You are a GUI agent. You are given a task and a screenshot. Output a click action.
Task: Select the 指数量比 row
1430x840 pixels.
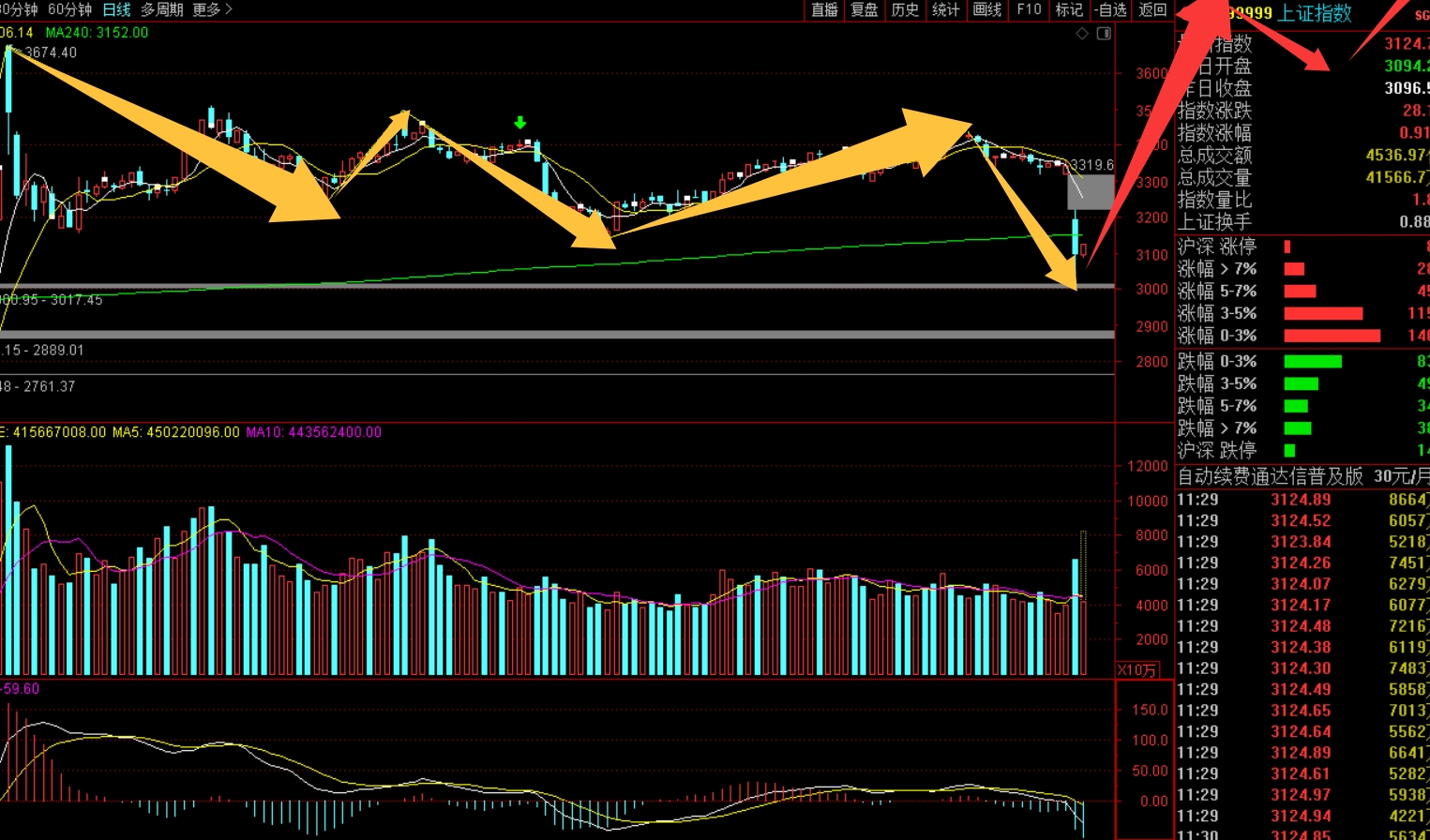tap(1303, 200)
